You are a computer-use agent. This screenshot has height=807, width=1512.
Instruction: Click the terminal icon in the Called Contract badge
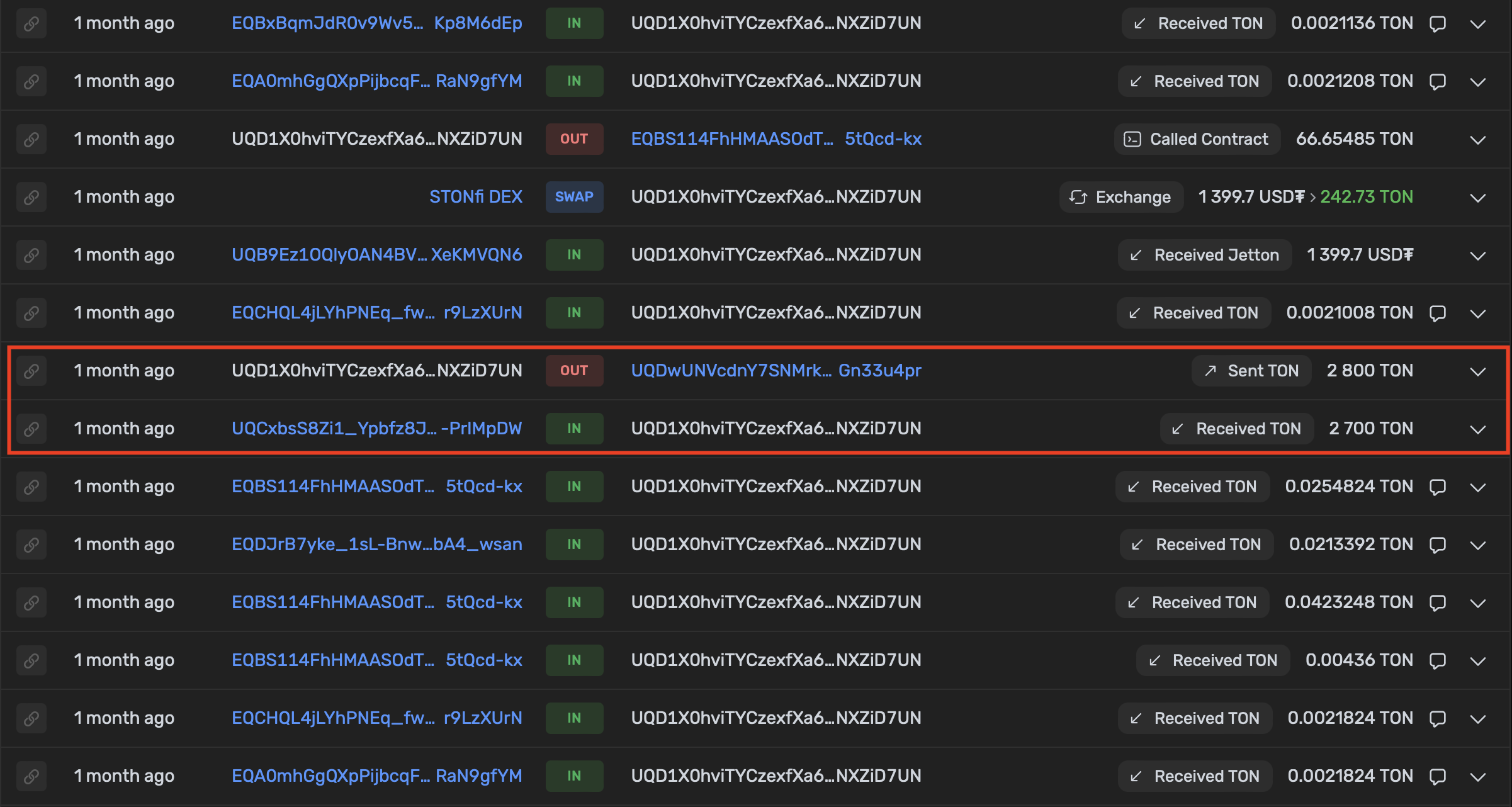click(x=1133, y=139)
